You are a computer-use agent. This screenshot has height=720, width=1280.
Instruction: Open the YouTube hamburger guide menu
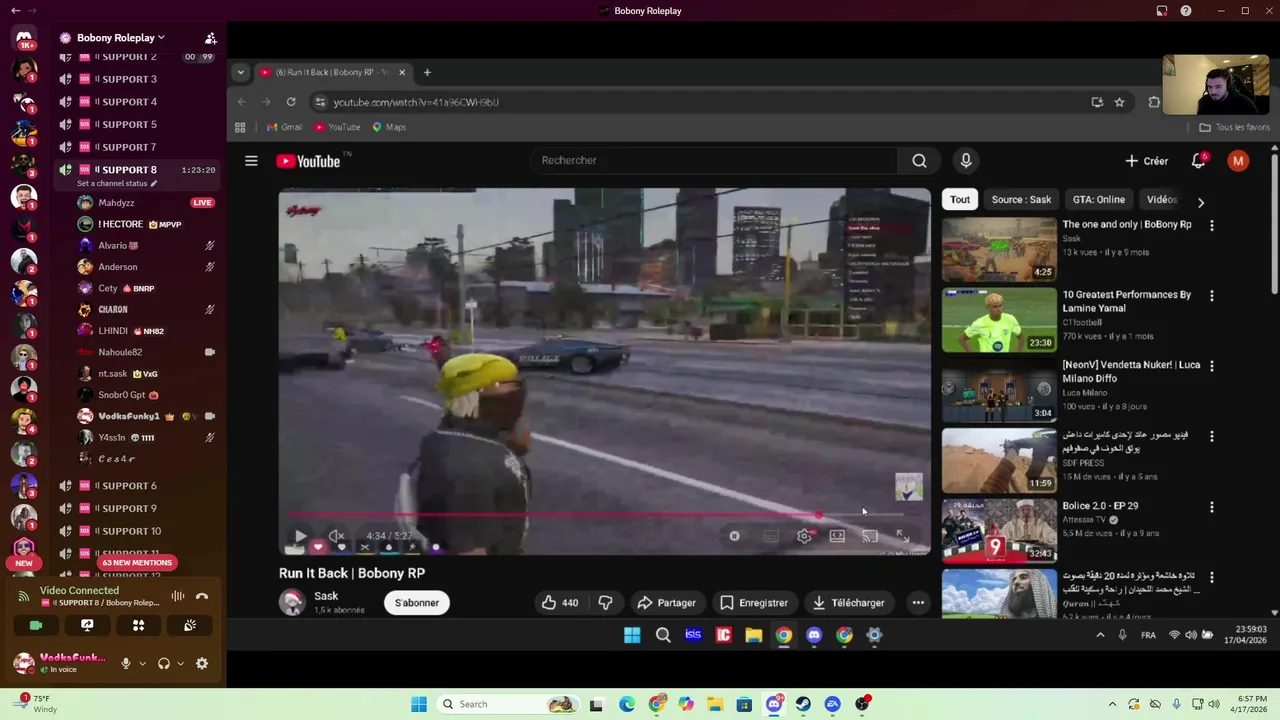[x=251, y=161]
